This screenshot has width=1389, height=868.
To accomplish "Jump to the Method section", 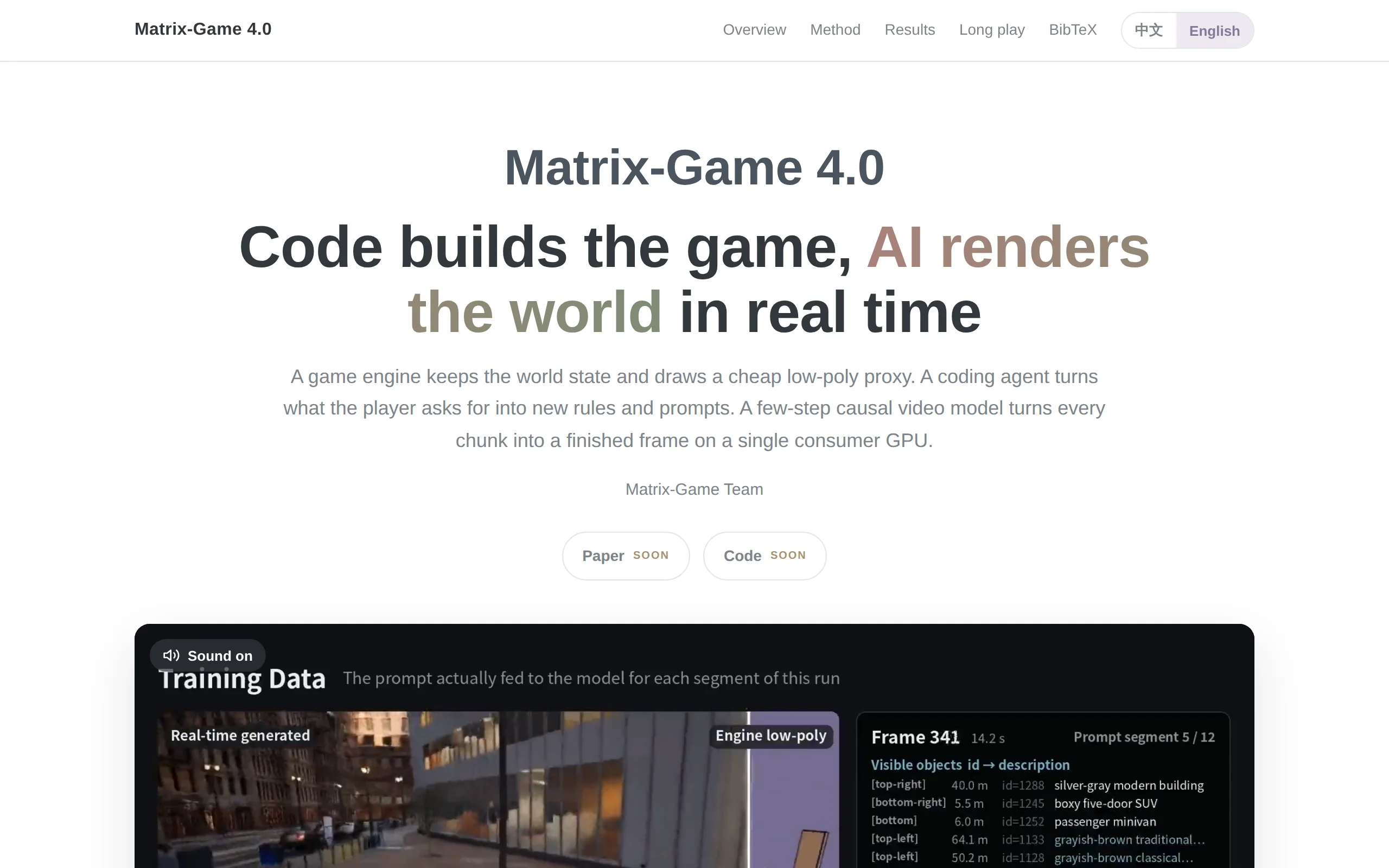I will click(x=835, y=30).
